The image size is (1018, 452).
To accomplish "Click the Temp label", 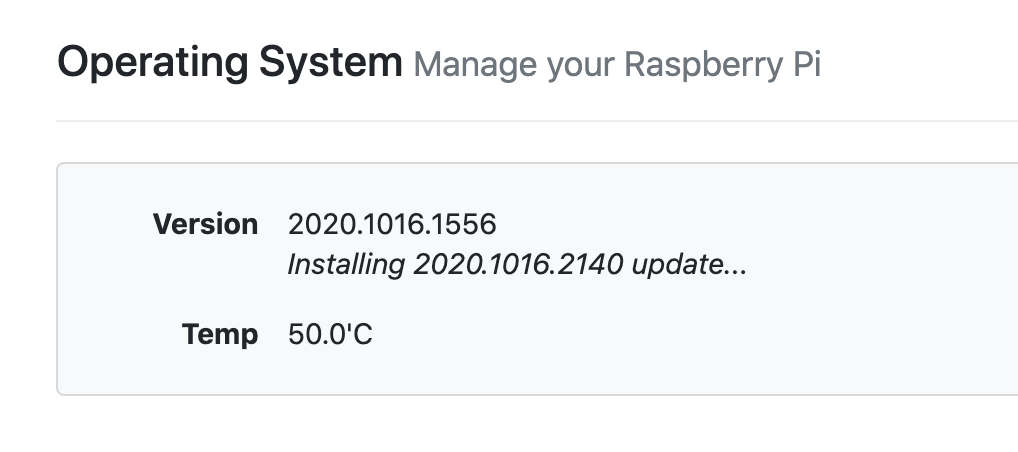I will pos(220,334).
